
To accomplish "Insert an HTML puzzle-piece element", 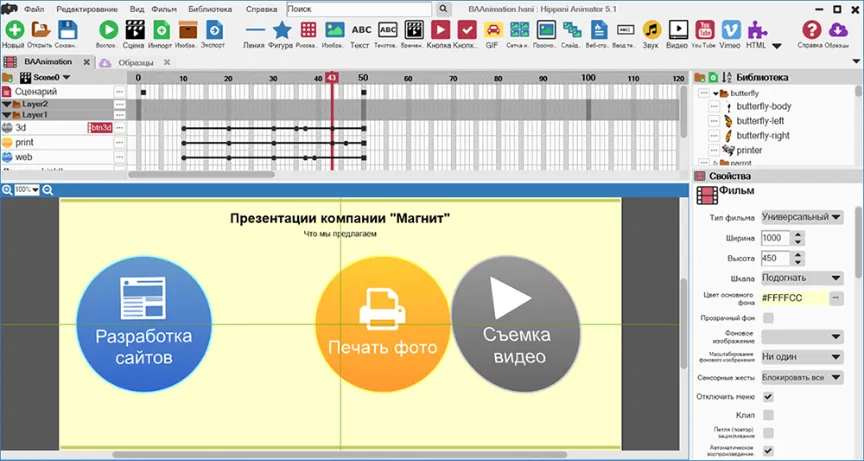I will (x=757, y=30).
